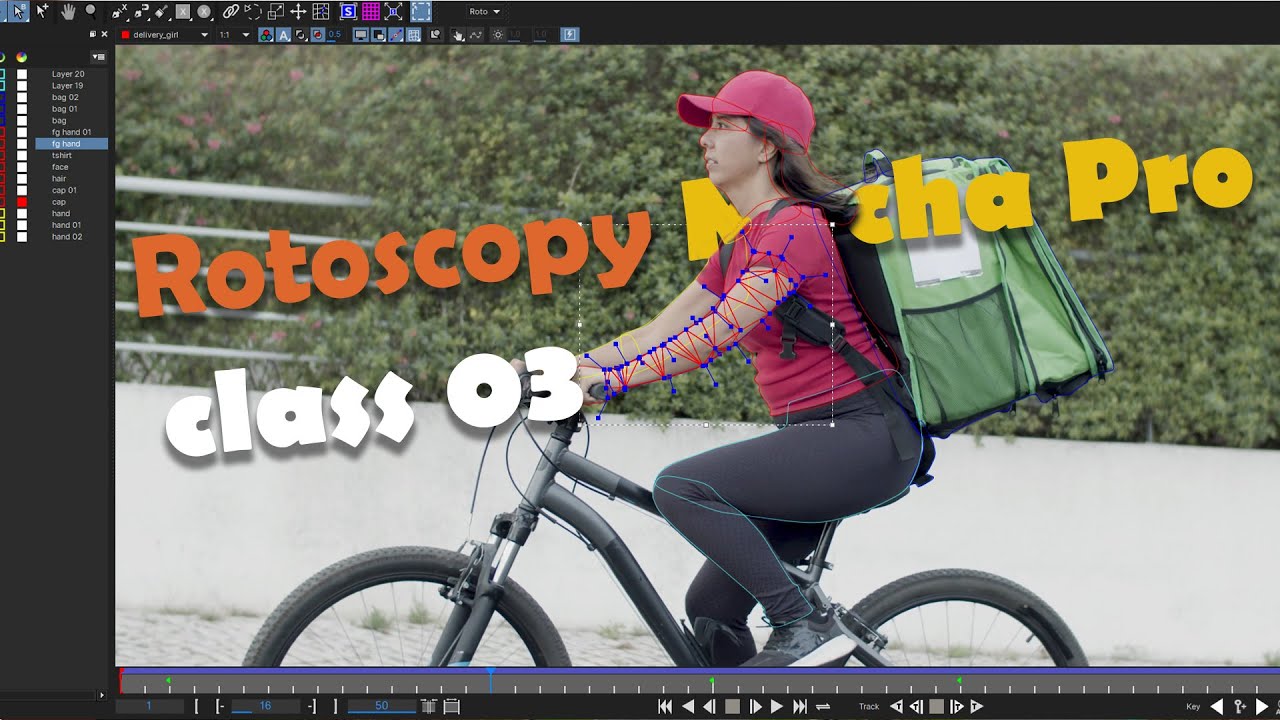The image size is (1280, 720).
Task: Select the hand 01 layer
Action: click(67, 225)
